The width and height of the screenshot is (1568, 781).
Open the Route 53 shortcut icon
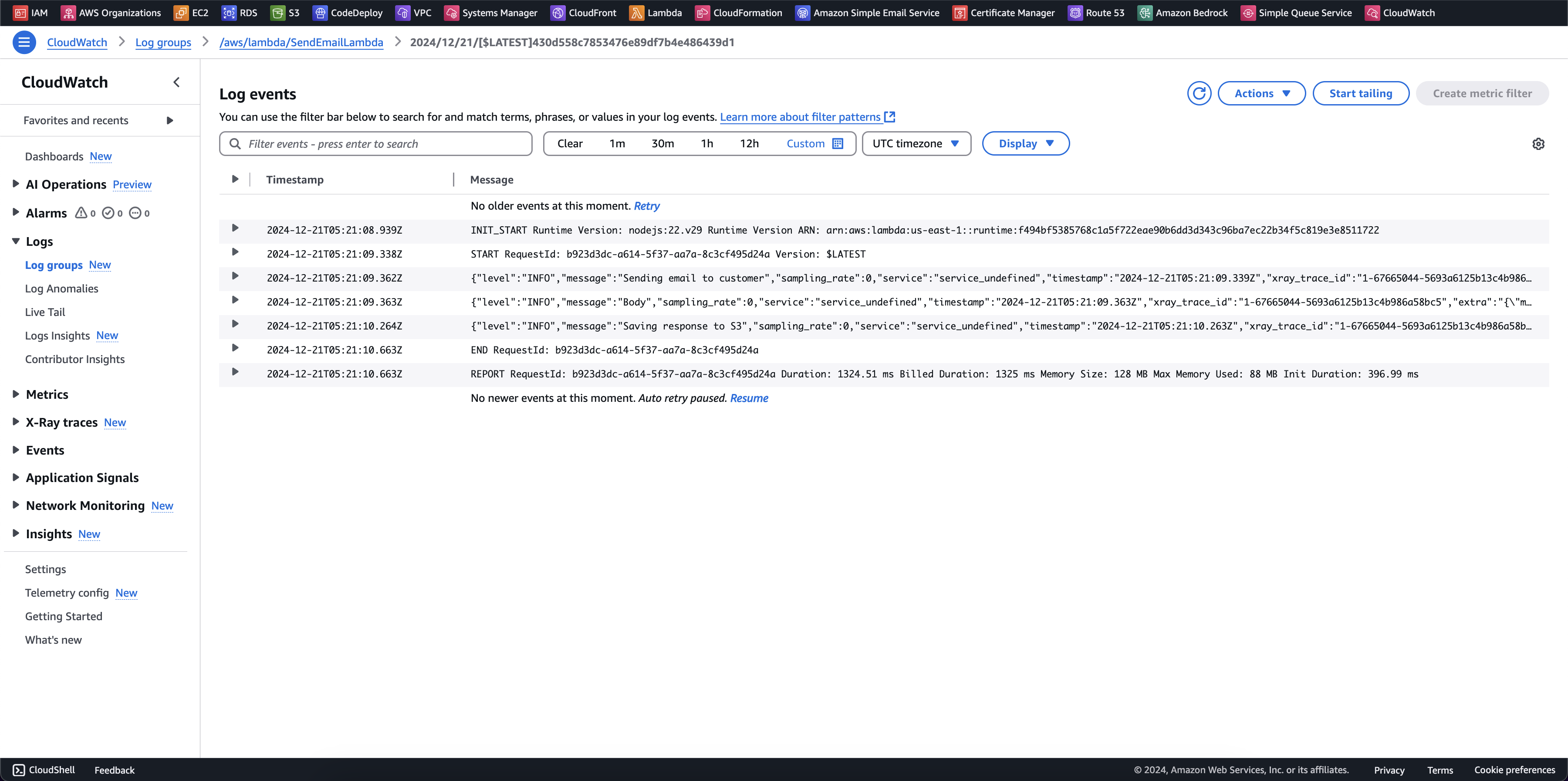1075,13
